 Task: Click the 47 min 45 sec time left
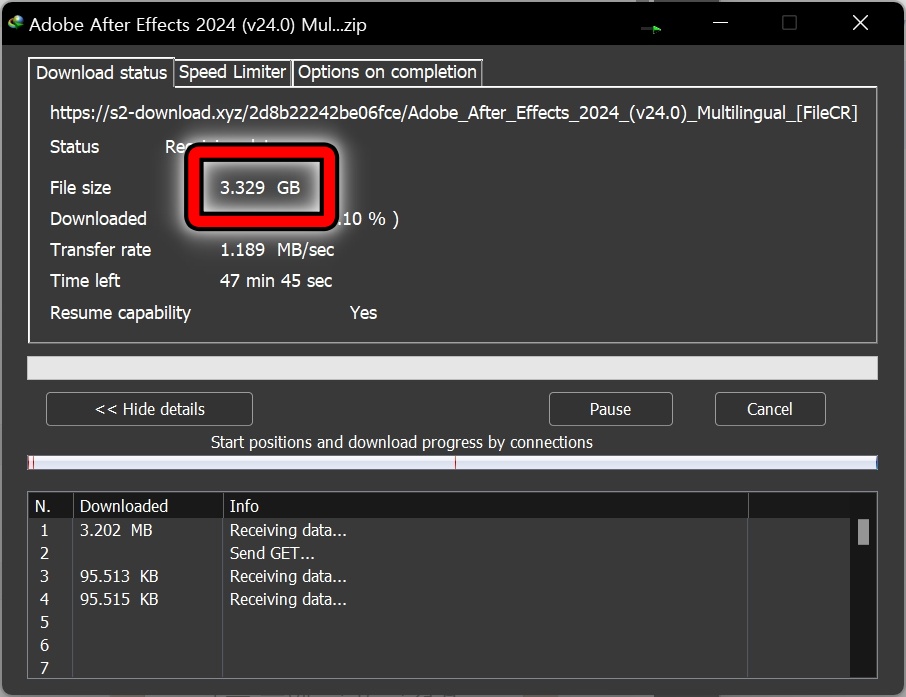pyautogui.click(x=276, y=281)
